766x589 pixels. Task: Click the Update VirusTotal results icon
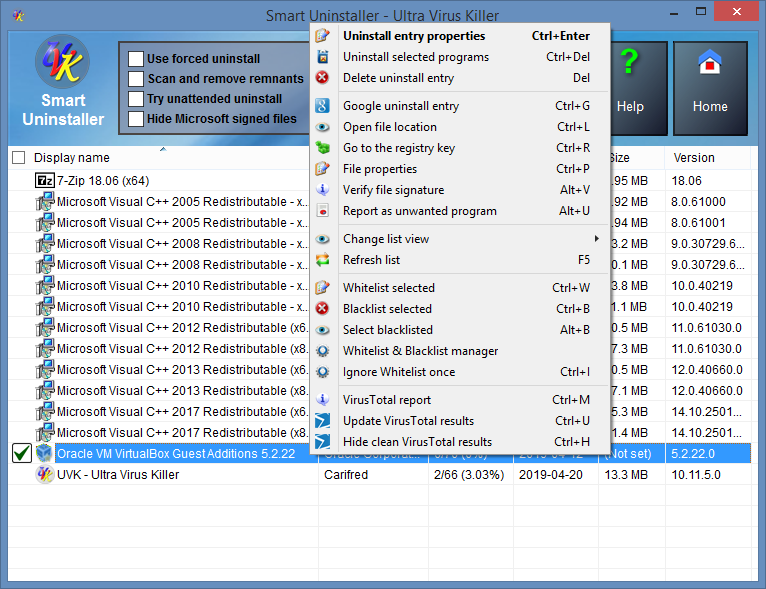[x=322, y=421]
